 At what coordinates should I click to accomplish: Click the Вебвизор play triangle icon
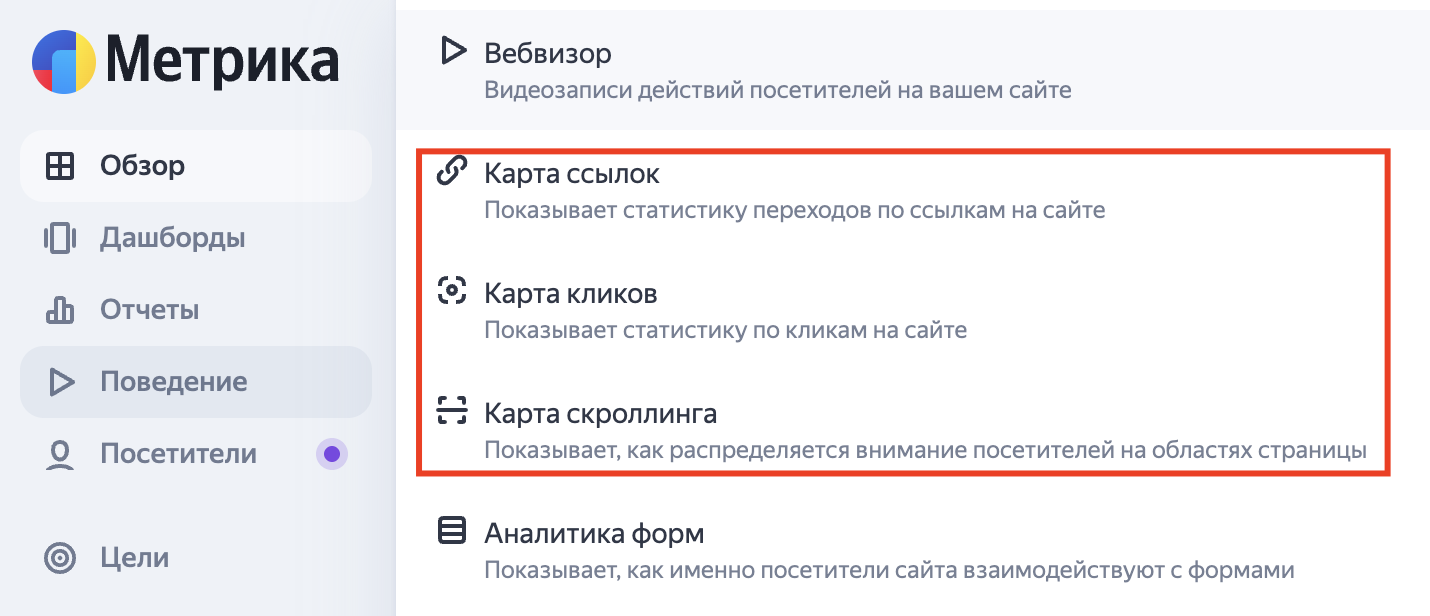(x=453, y=51)
